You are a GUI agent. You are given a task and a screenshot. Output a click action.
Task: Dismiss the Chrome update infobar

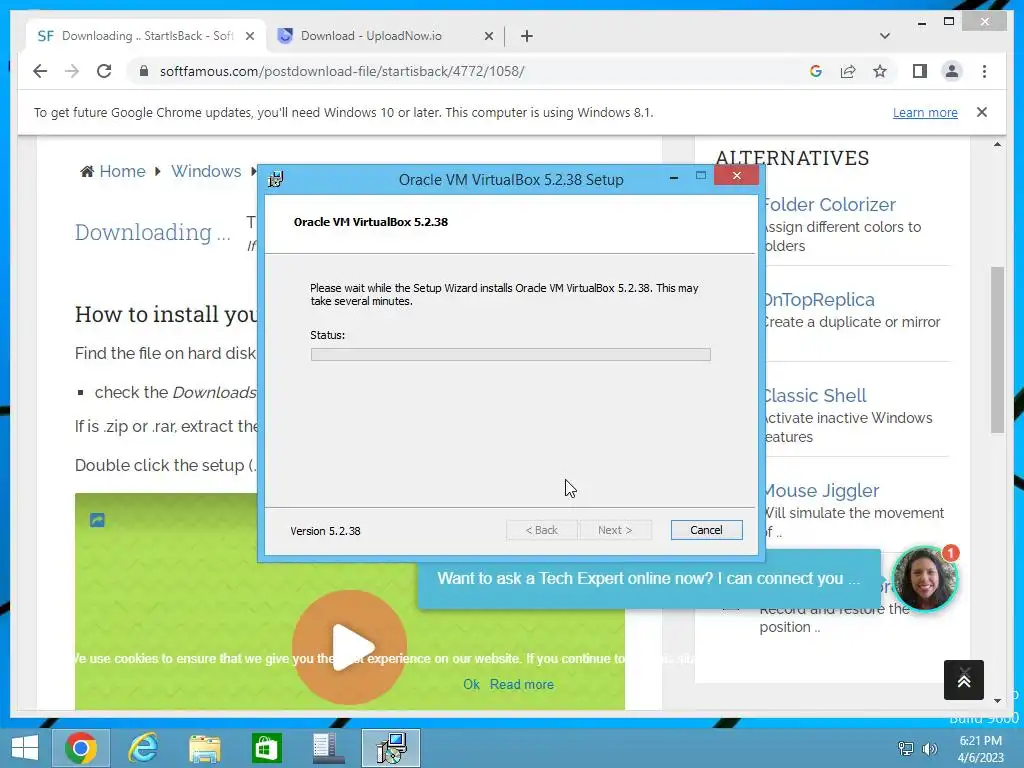[982, 112]
